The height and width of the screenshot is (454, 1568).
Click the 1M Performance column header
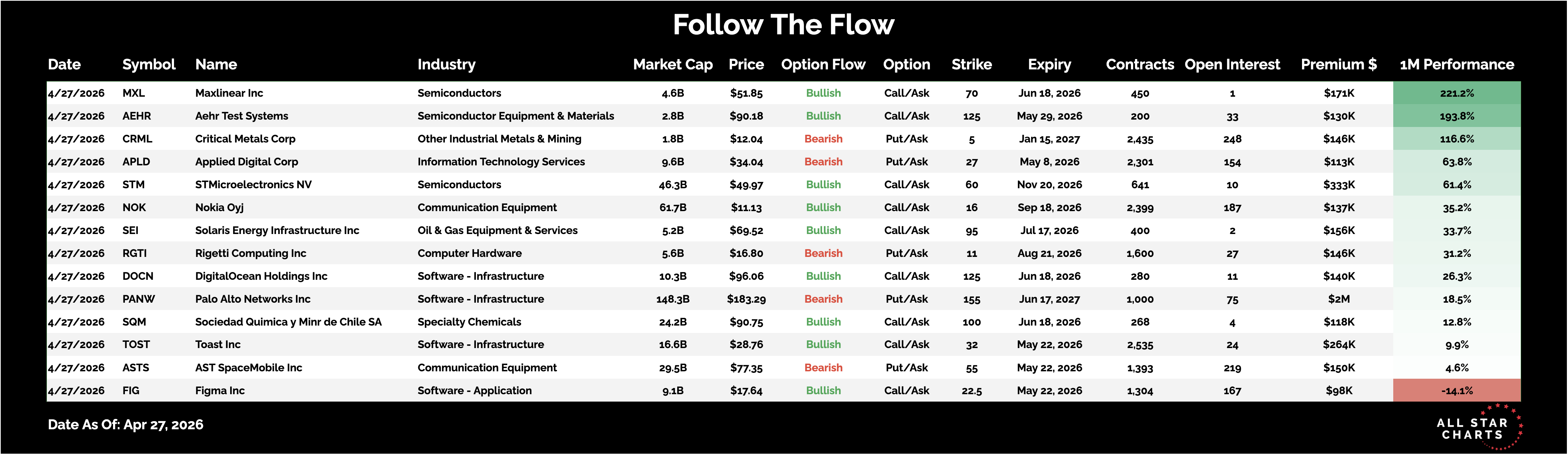point(1457,65)
